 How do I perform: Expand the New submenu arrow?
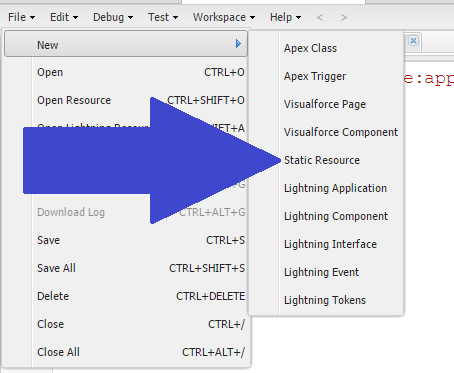[238, 44]
